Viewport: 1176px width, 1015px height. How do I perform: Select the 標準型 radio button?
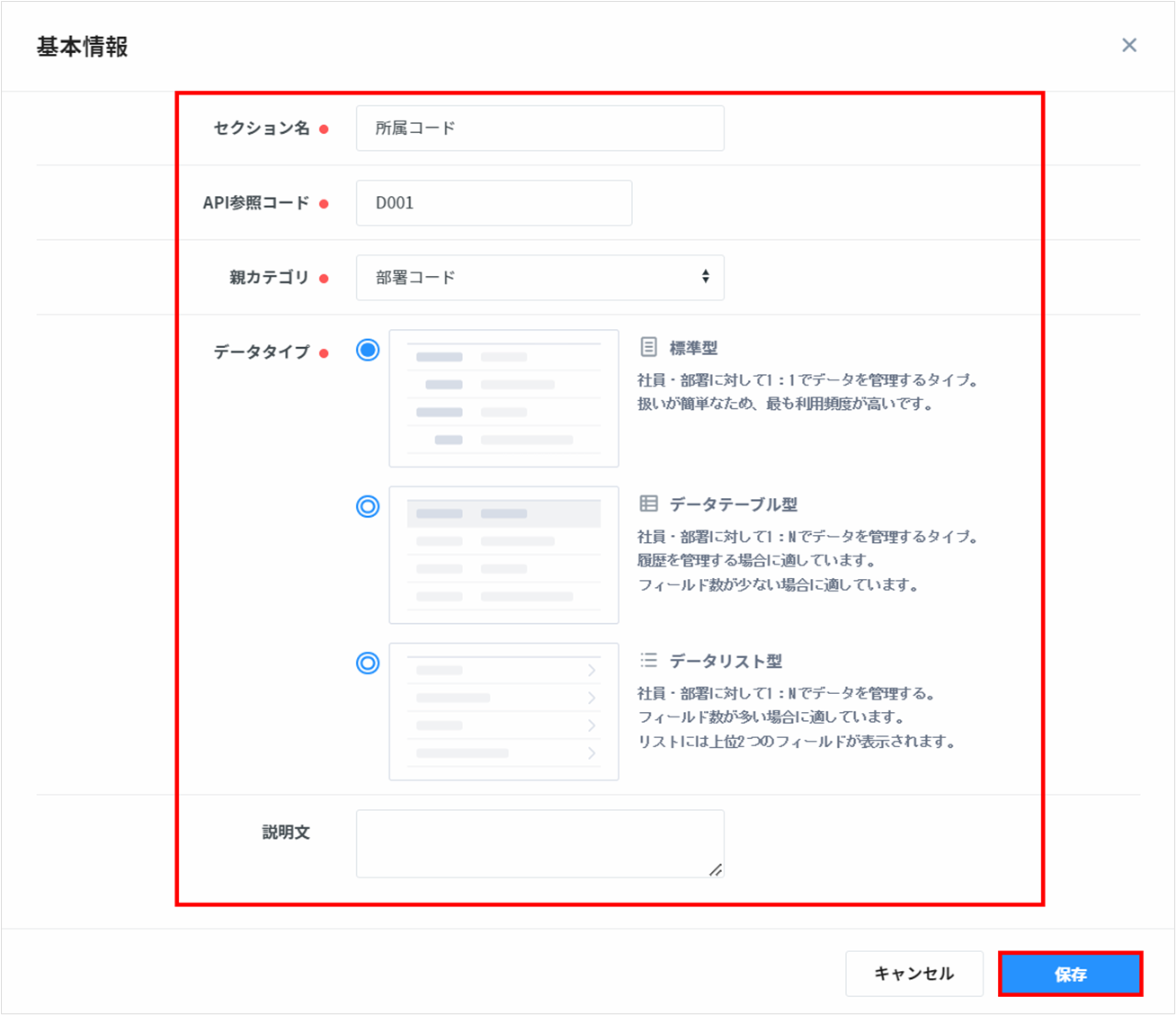click(x=368, y=350)
